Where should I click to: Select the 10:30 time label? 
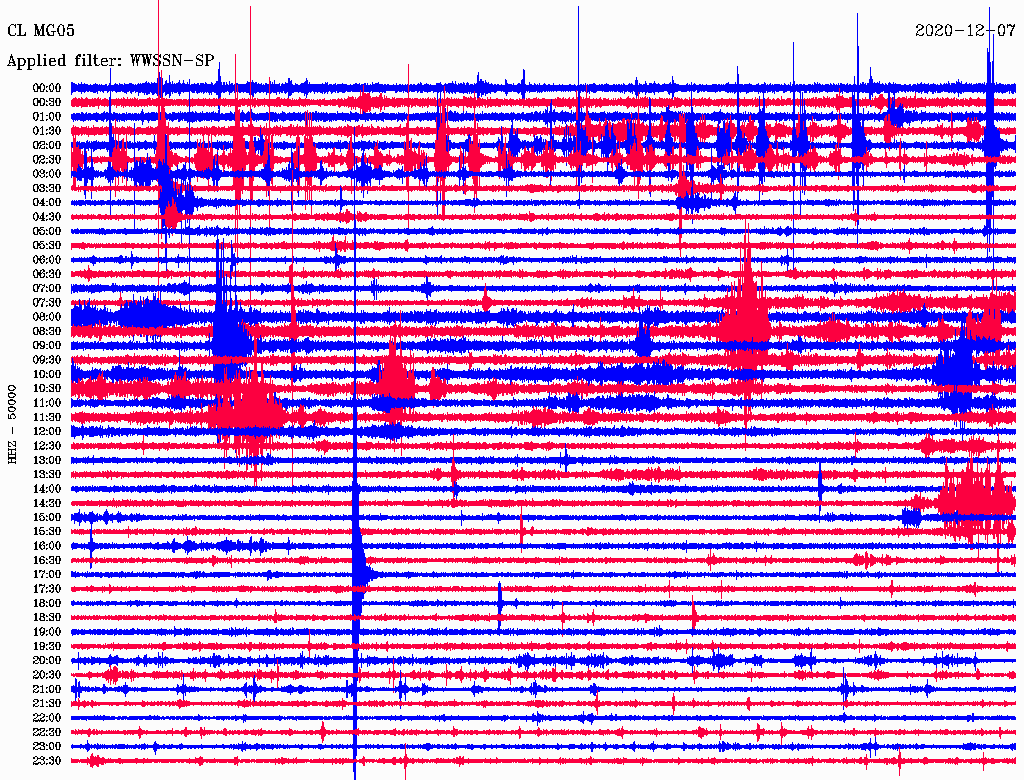[x=46, y=388]
